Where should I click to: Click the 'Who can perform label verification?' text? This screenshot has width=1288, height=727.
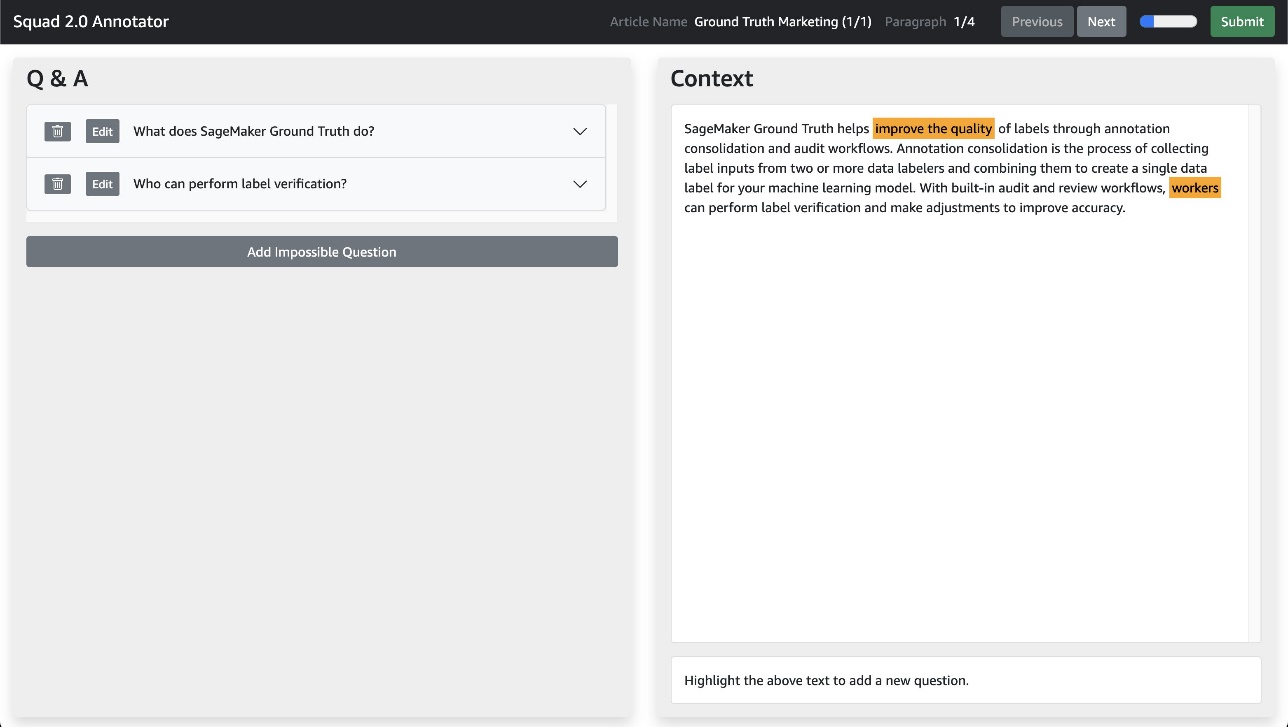tap(240, 184)
